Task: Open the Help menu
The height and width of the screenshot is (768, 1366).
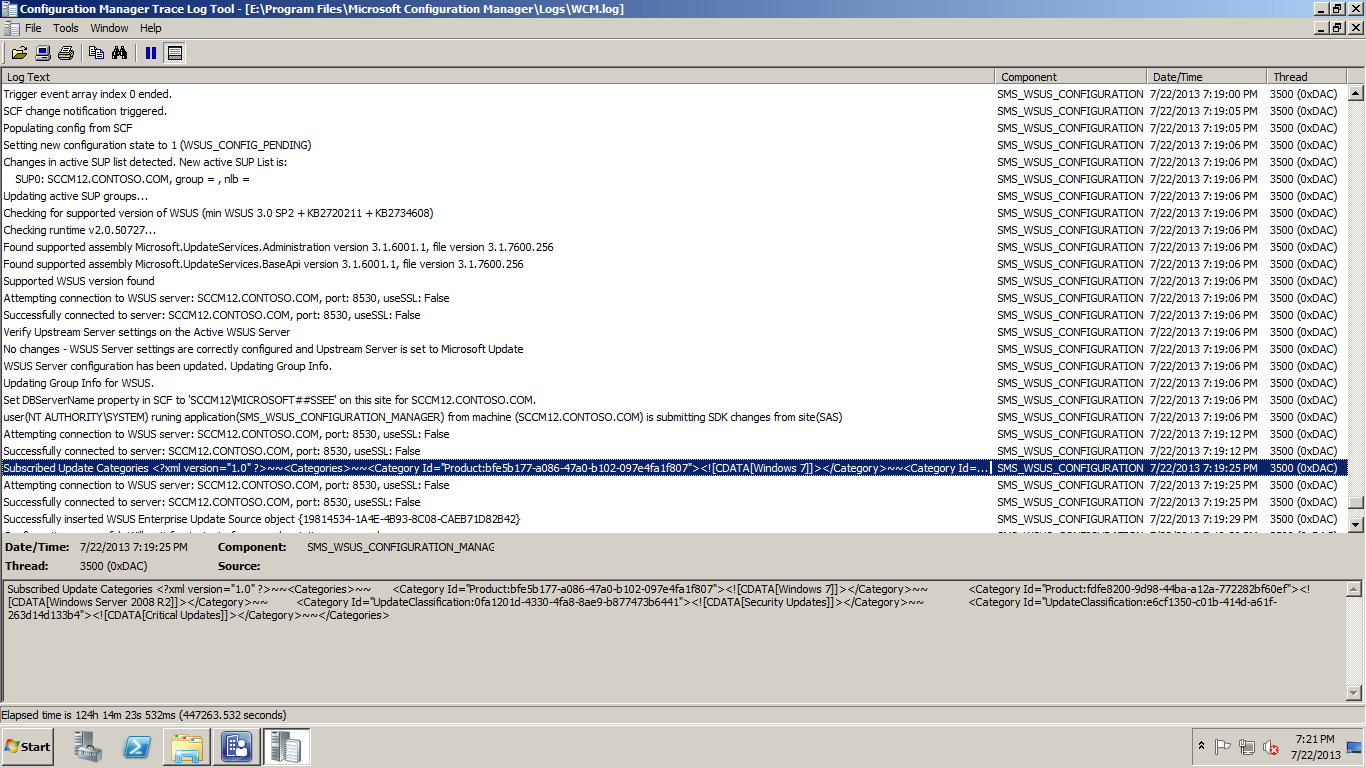Action: [151, 28]
